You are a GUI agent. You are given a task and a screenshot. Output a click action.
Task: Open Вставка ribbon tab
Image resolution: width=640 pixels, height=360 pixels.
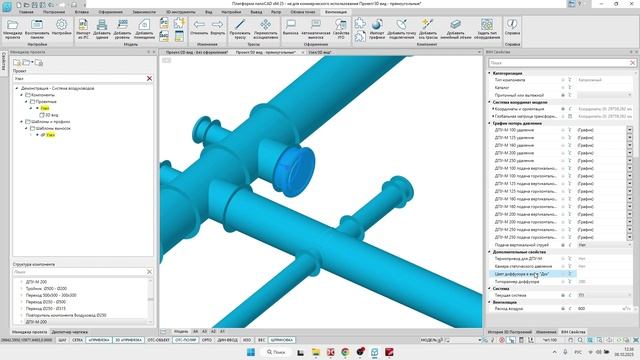coord(82,12)
